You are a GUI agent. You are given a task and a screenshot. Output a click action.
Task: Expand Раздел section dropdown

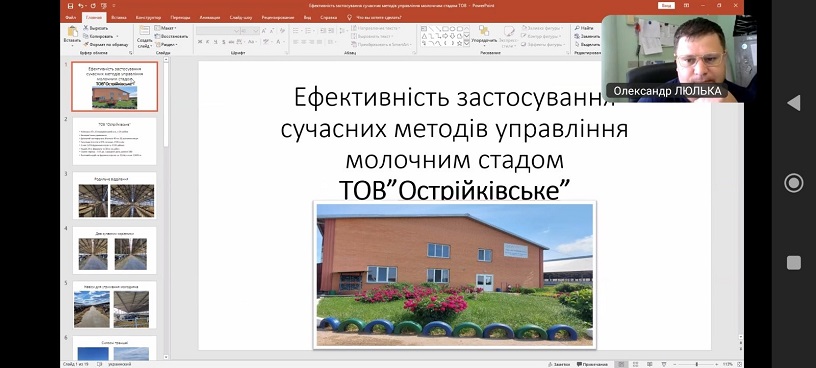tap(167, 45)
